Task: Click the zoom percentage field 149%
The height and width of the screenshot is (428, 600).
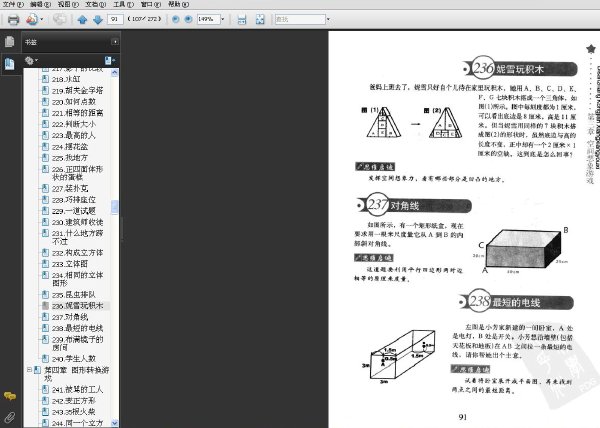Action: point(208,19)
